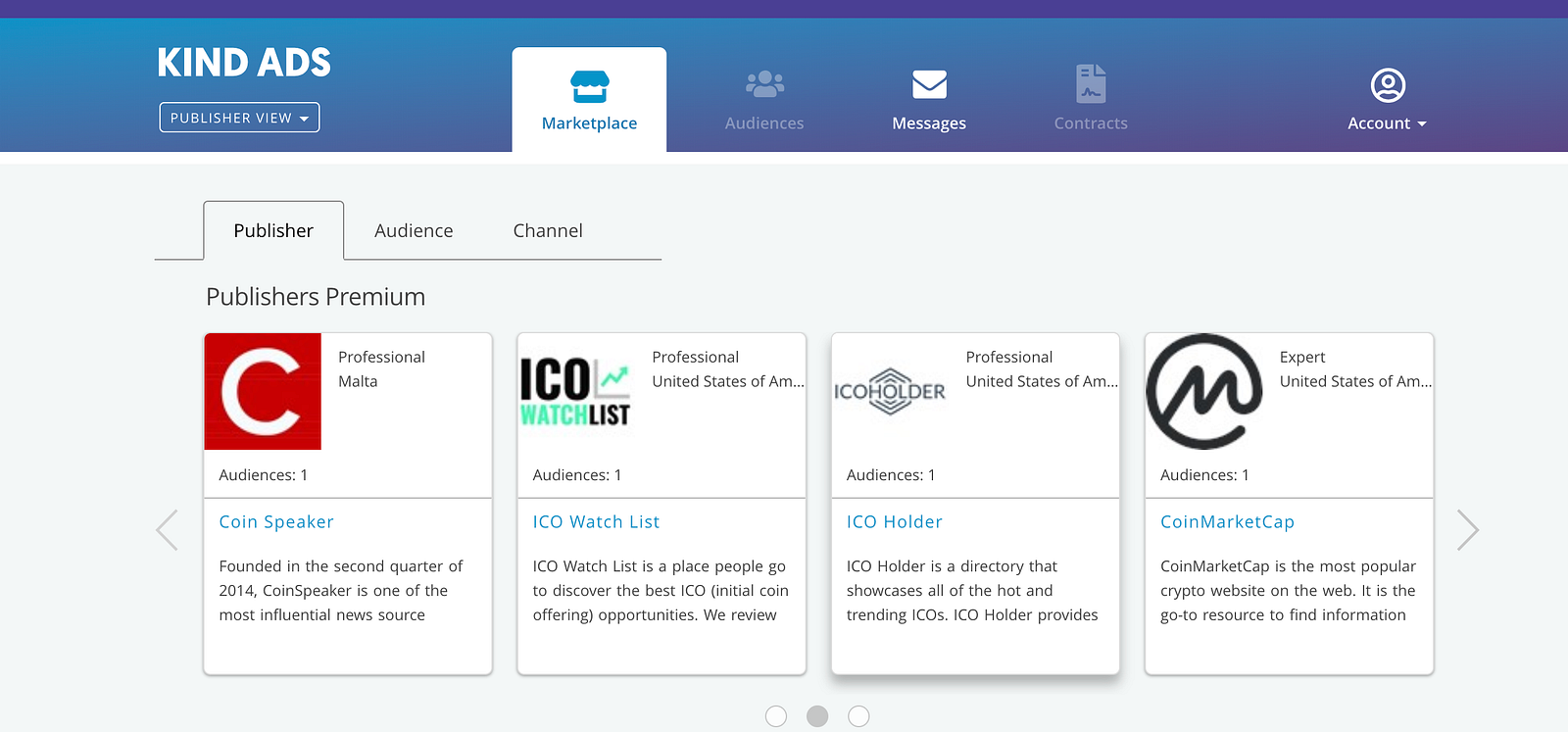
Task: Click 'United States of Am...' on ICO Holder card
Action: [1042, 381]
